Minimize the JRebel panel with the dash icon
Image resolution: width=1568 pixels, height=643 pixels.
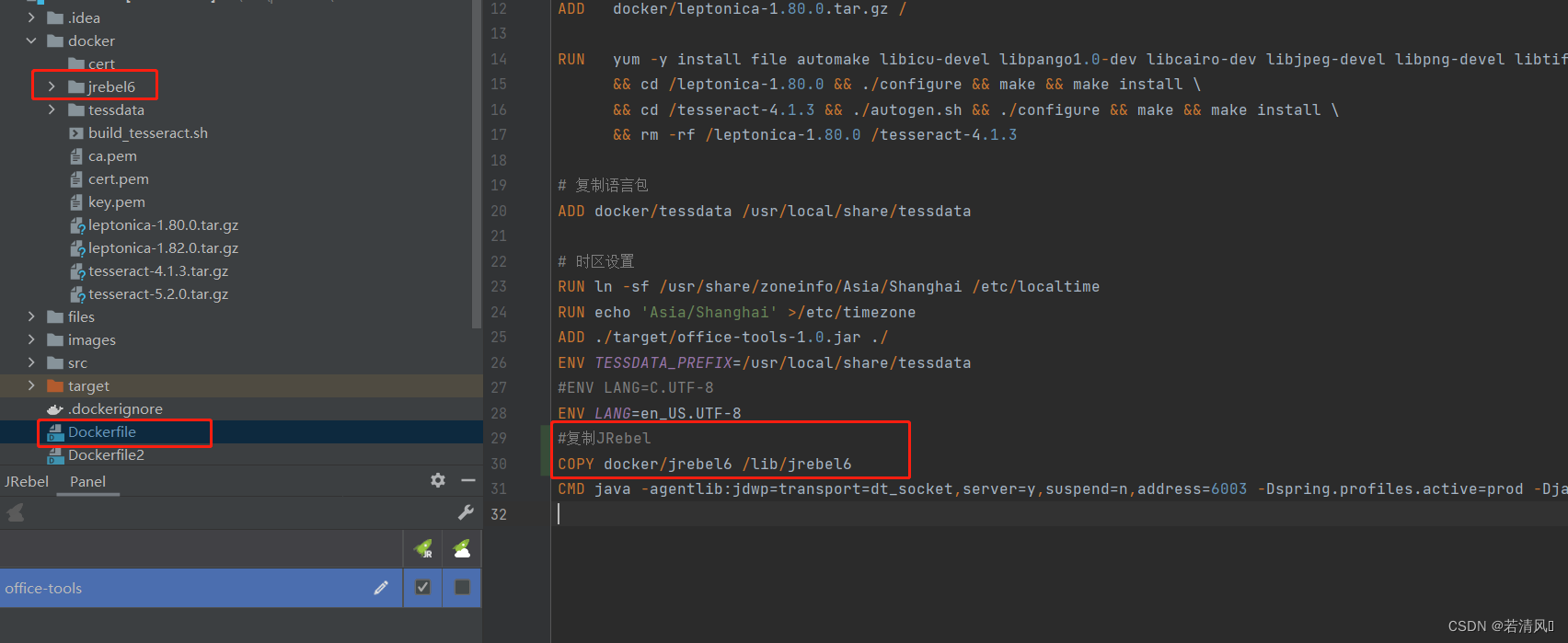coord(467,480)
